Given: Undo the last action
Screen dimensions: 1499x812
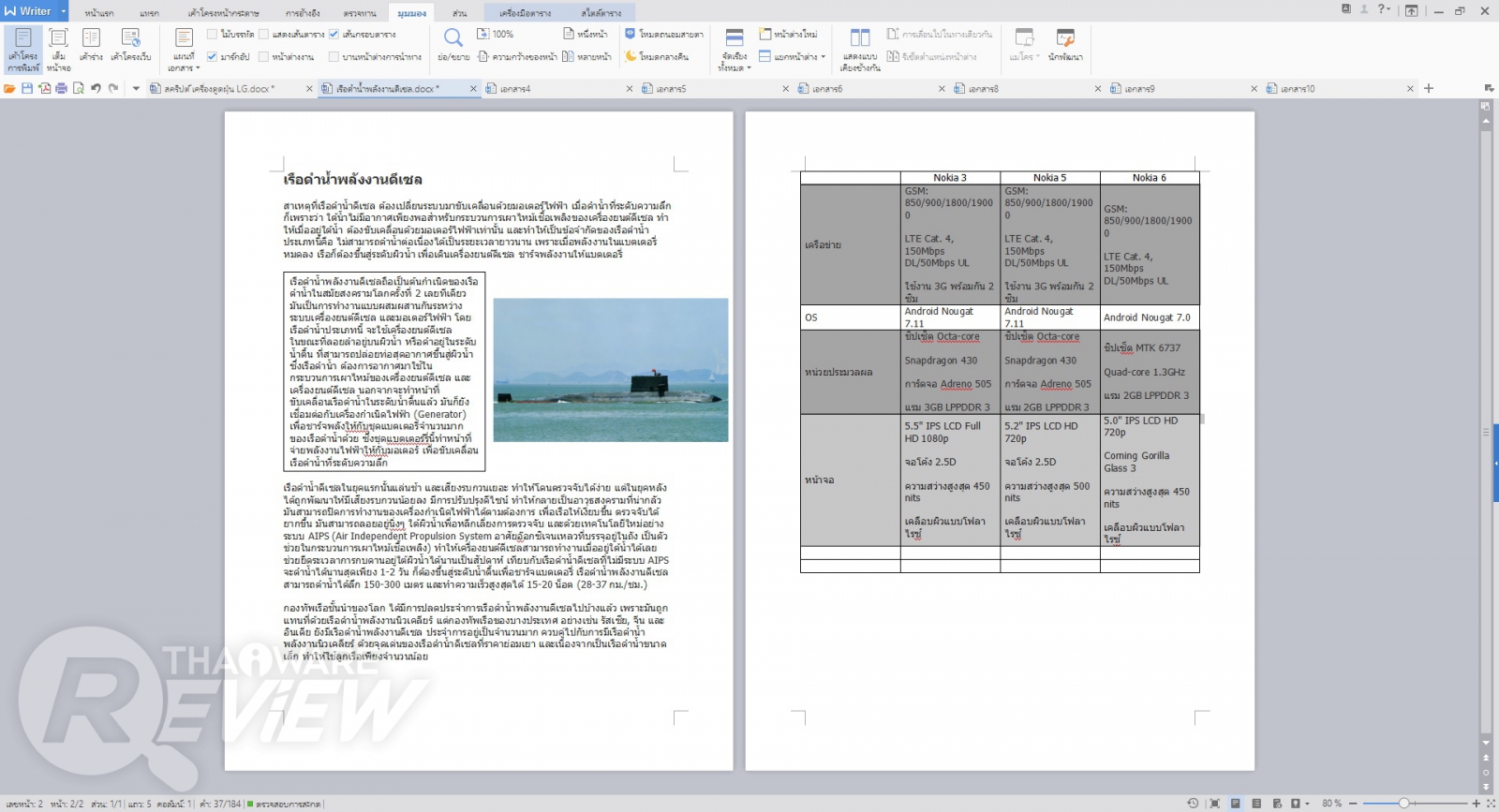Looking at the screenshot, I should pos(96,88).
